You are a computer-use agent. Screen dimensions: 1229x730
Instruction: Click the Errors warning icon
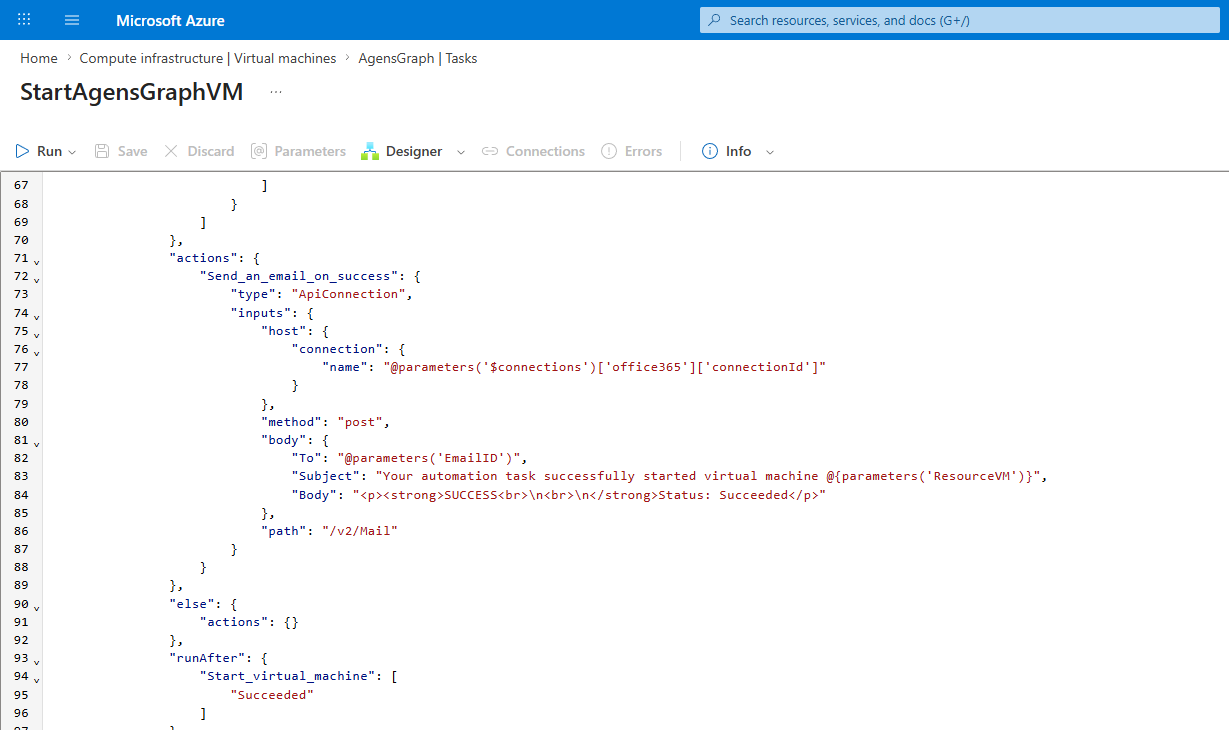coord(609,151)
